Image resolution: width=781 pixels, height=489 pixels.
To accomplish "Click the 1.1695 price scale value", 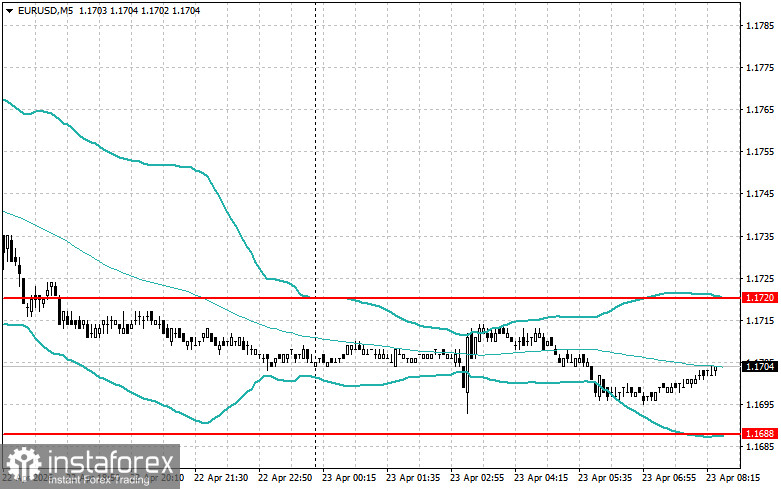I will tap(761, 404).
